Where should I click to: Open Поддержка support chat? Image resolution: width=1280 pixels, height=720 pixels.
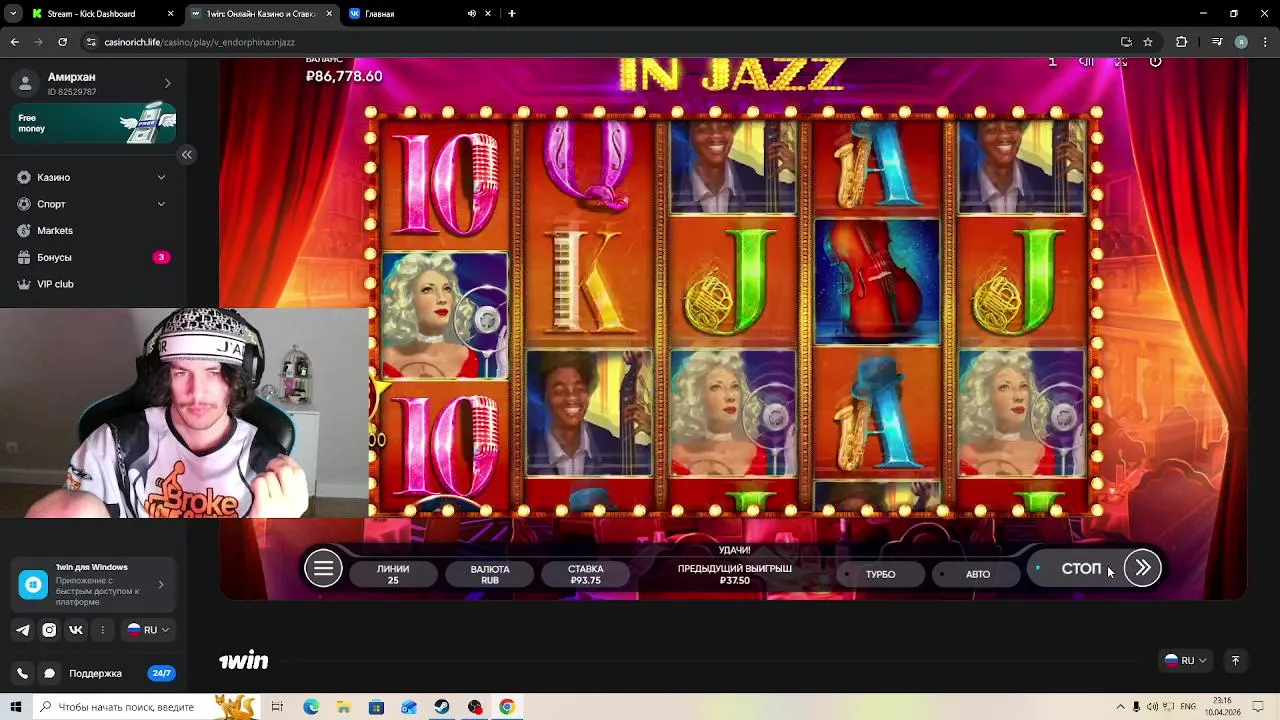click(95, 674)
